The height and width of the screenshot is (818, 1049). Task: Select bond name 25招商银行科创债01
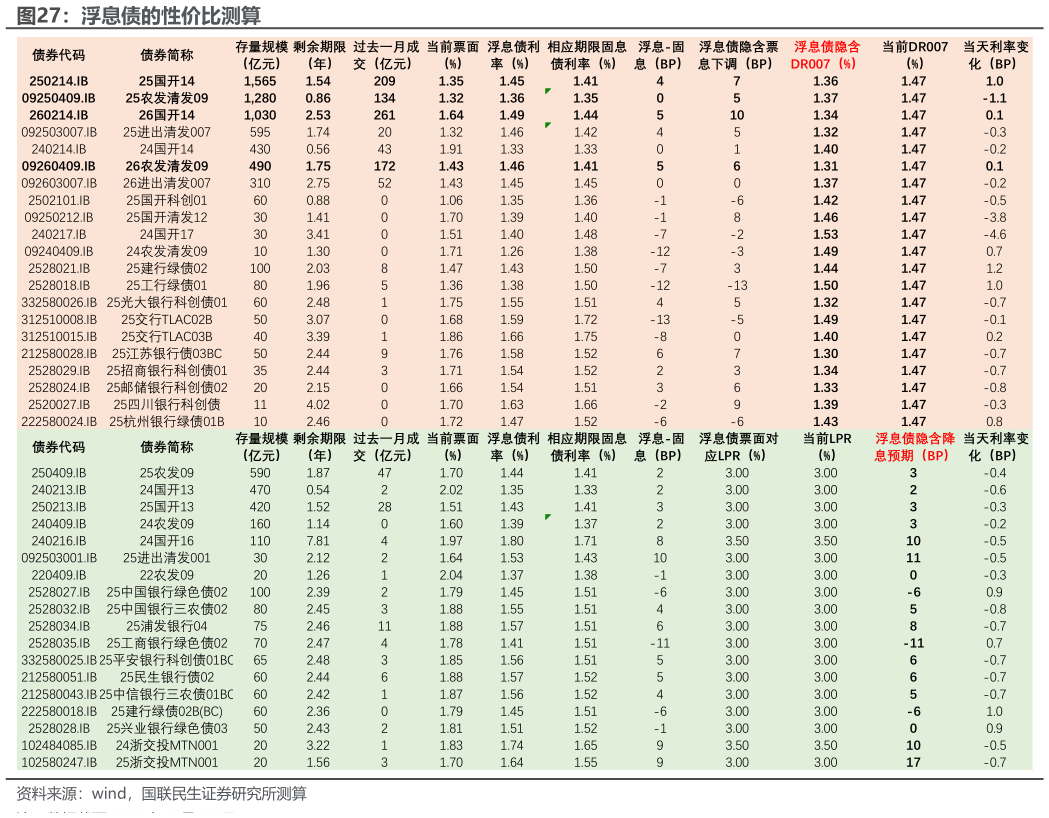(x=167, y=371)
